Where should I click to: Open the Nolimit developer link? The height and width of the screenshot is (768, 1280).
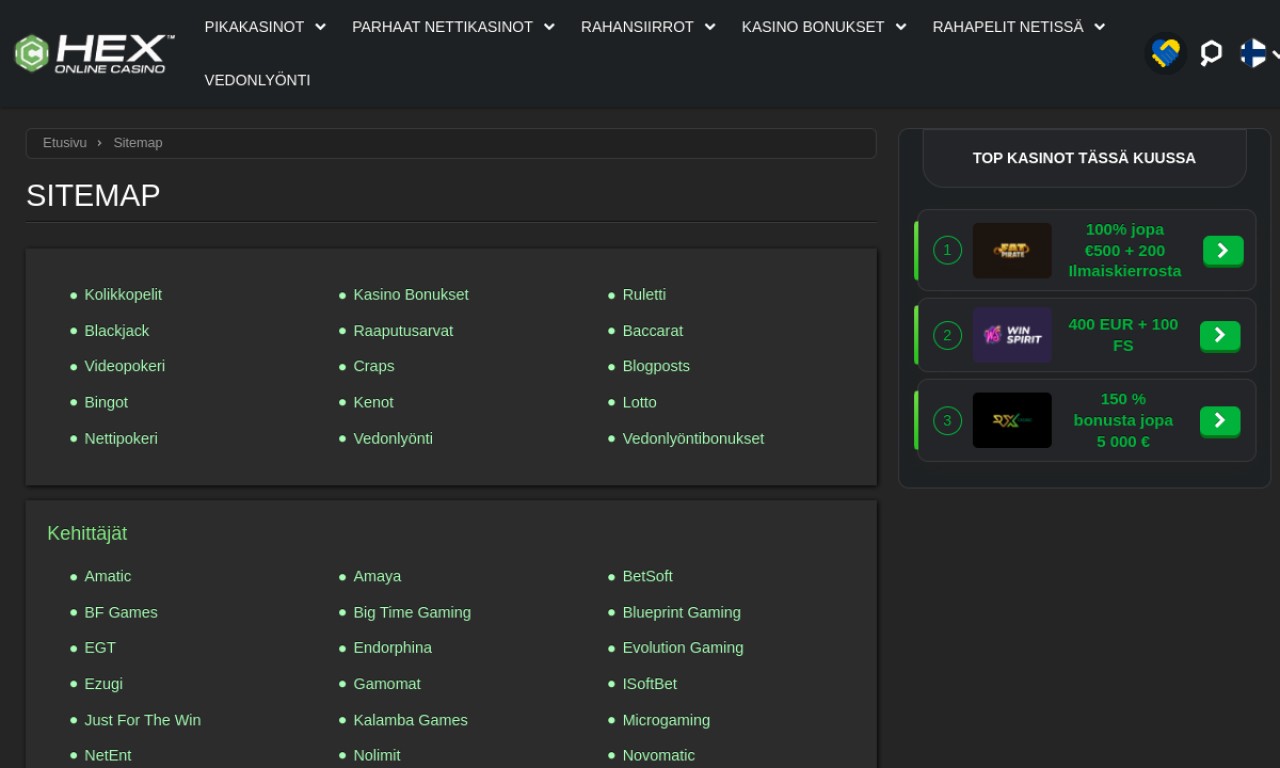coord(377,755)
